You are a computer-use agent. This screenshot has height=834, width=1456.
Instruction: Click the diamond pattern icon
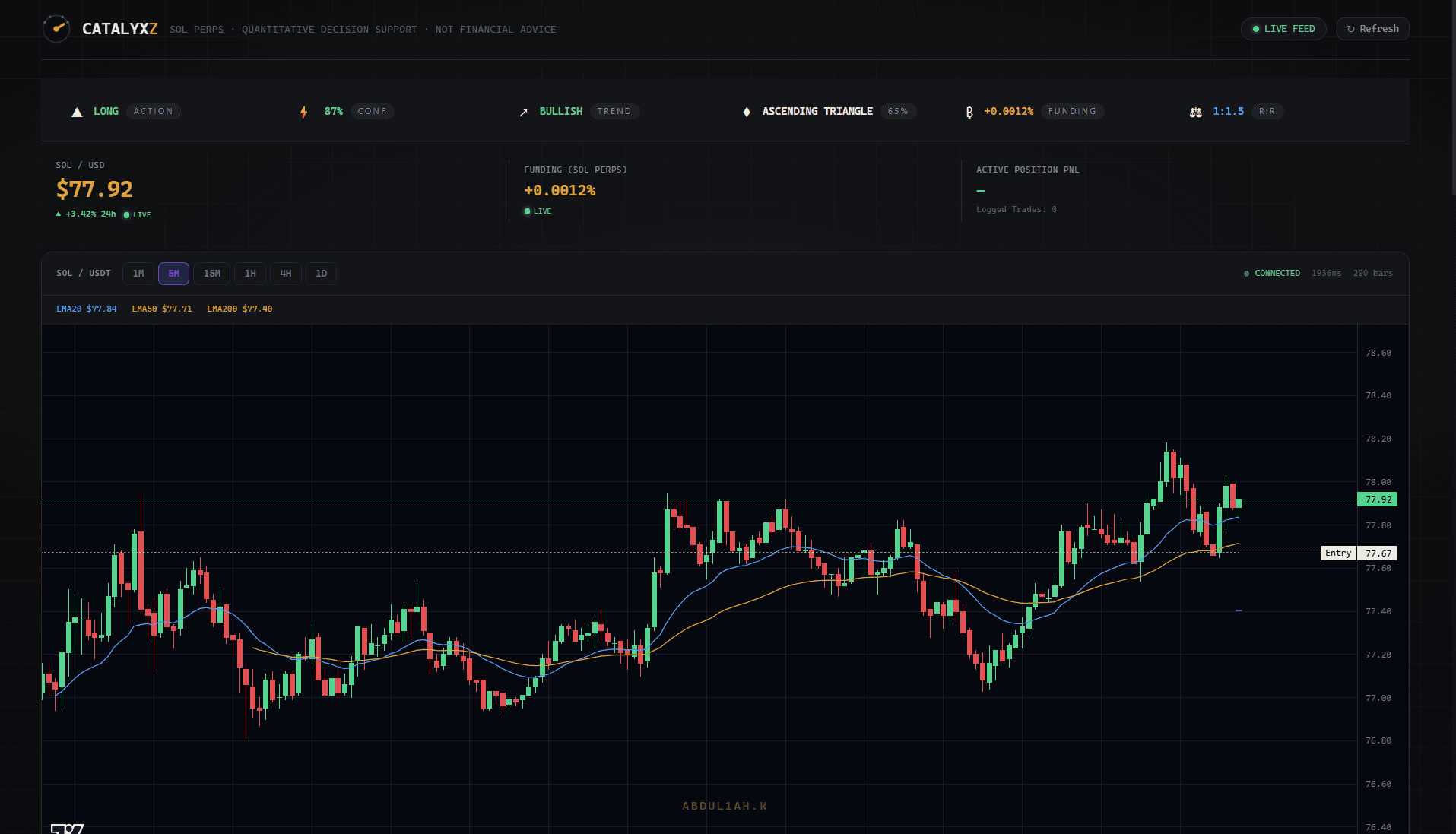[x=747, y=112]
